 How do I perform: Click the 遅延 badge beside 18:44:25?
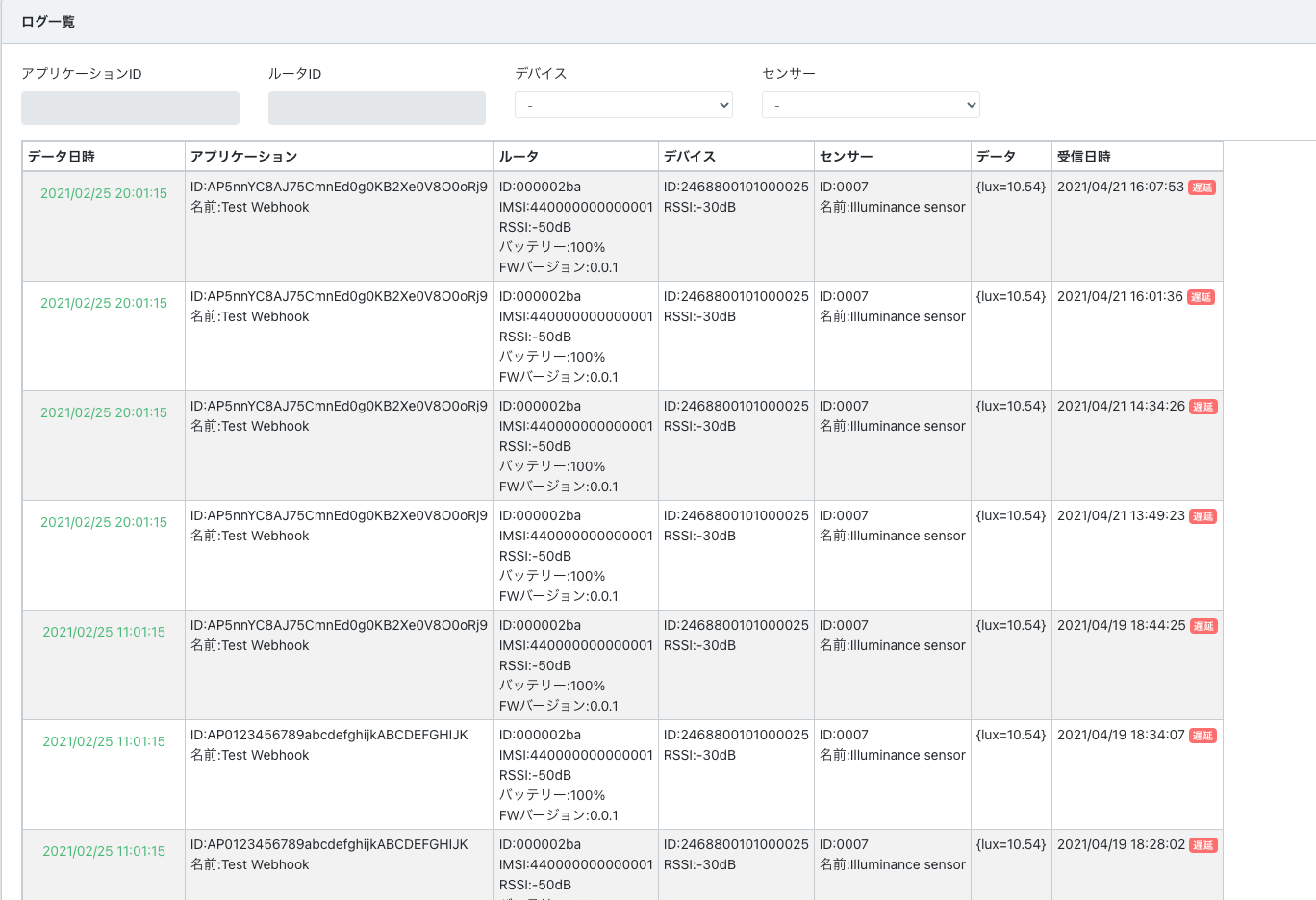(1203, 626)
